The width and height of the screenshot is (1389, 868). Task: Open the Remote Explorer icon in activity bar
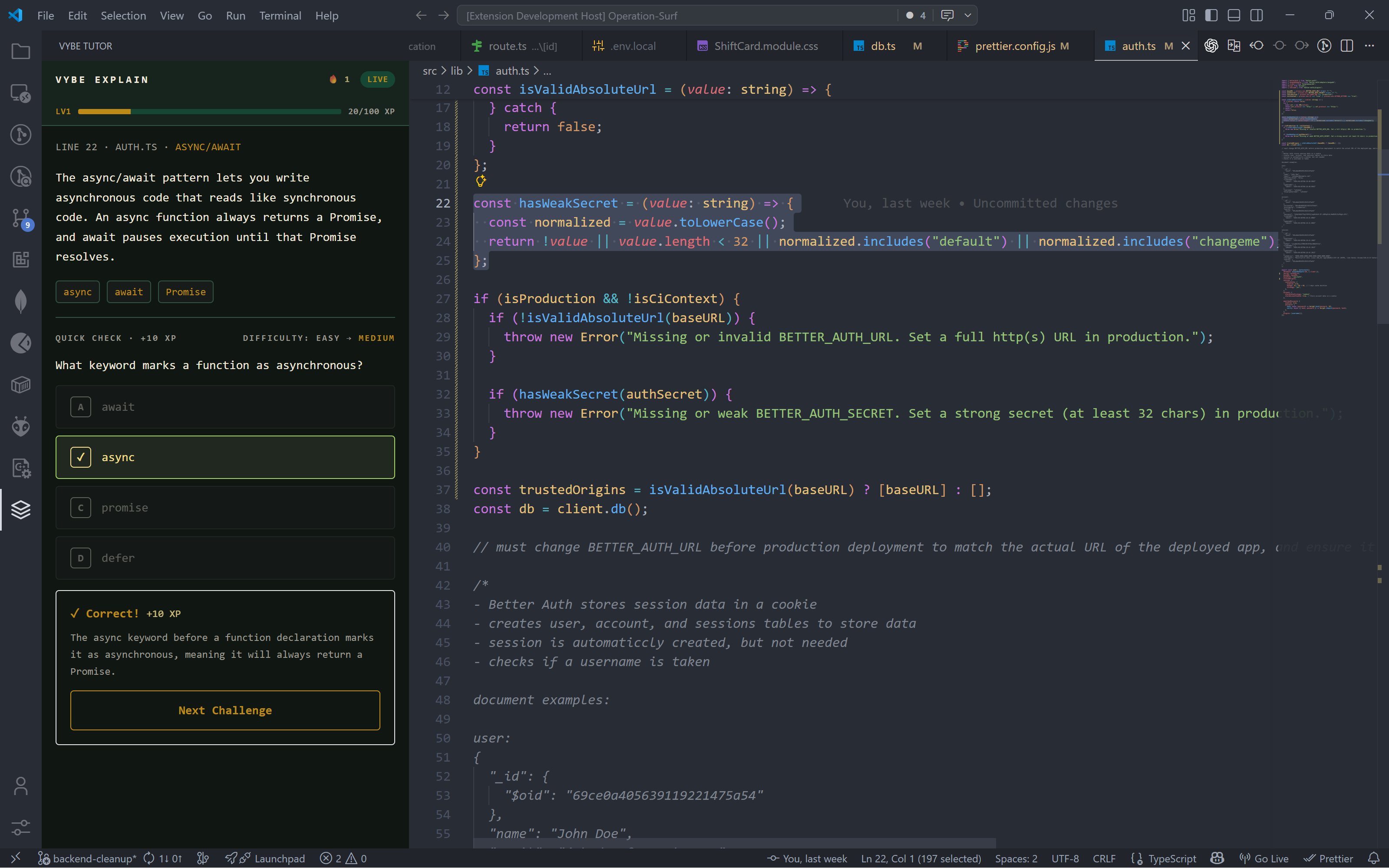tap(21, 93)
